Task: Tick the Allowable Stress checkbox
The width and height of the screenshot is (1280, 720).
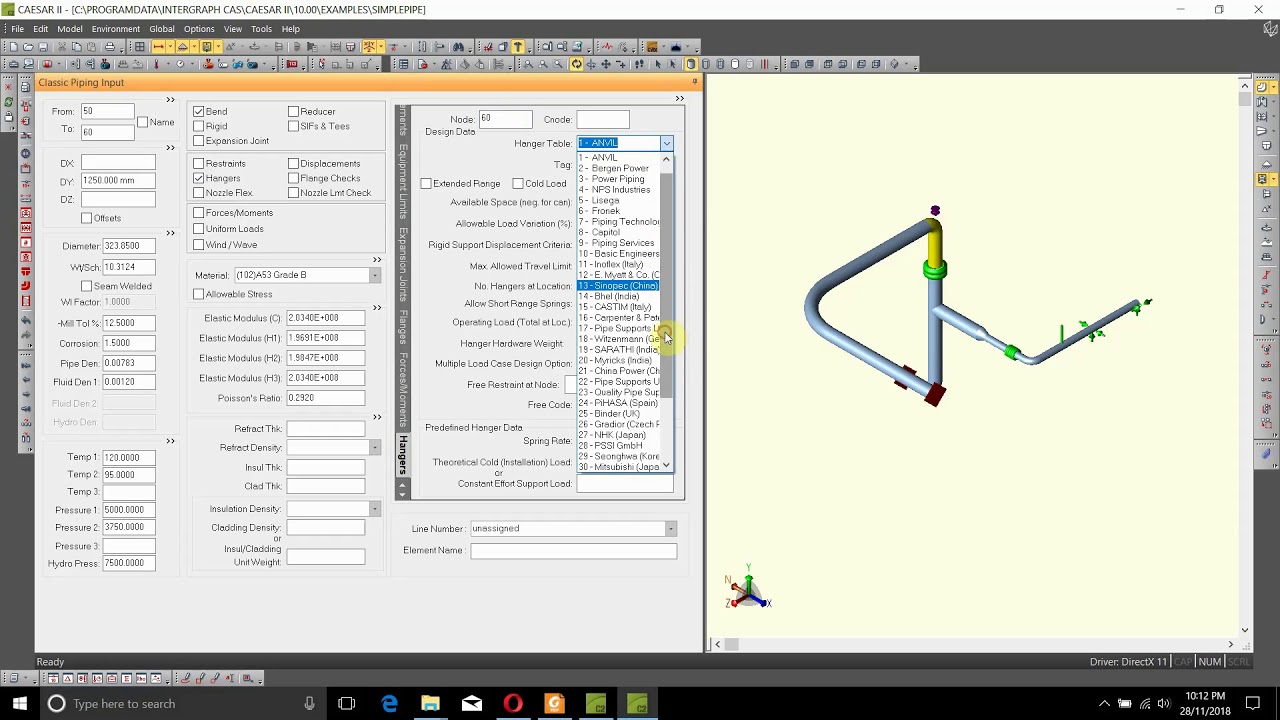Action: (x=199, y=294)
